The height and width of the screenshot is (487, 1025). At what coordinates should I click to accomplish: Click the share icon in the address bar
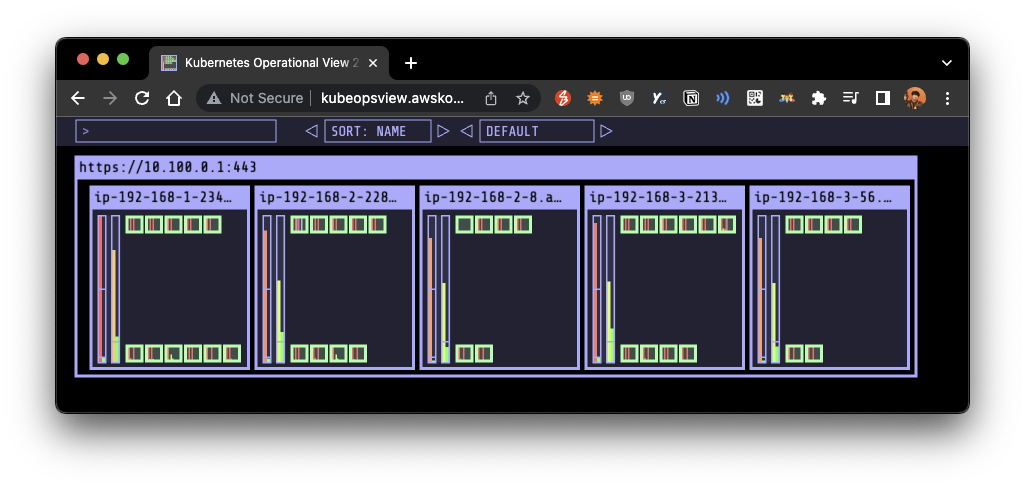[491, 98]
